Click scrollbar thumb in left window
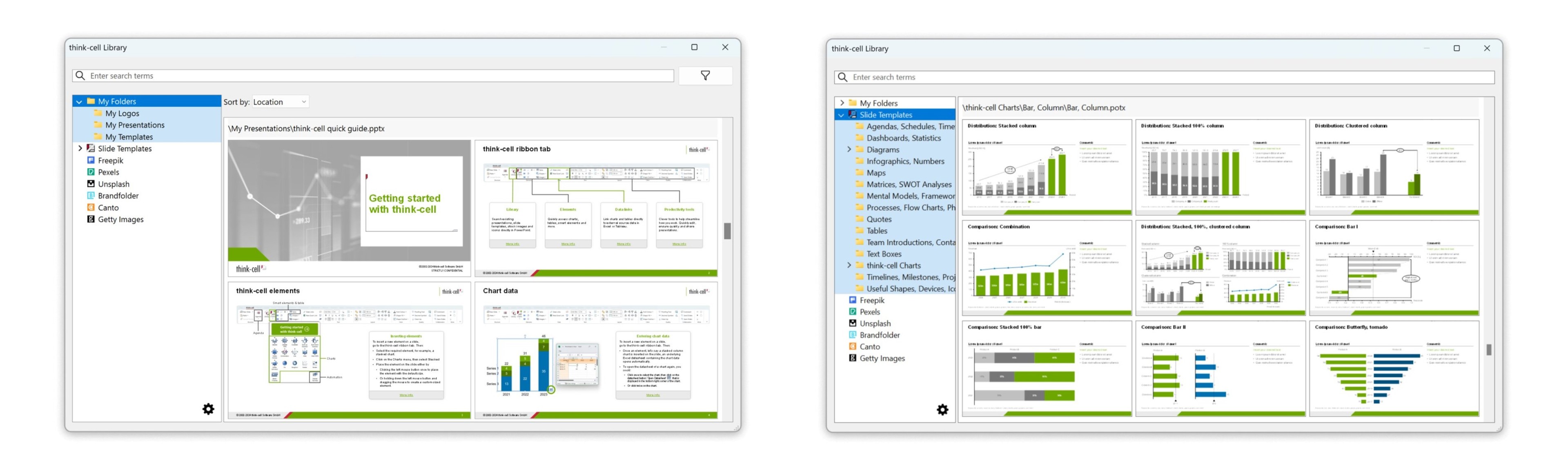Image resolution: width=1568 pixels, height=471 pixels. [x=727, y=231]
